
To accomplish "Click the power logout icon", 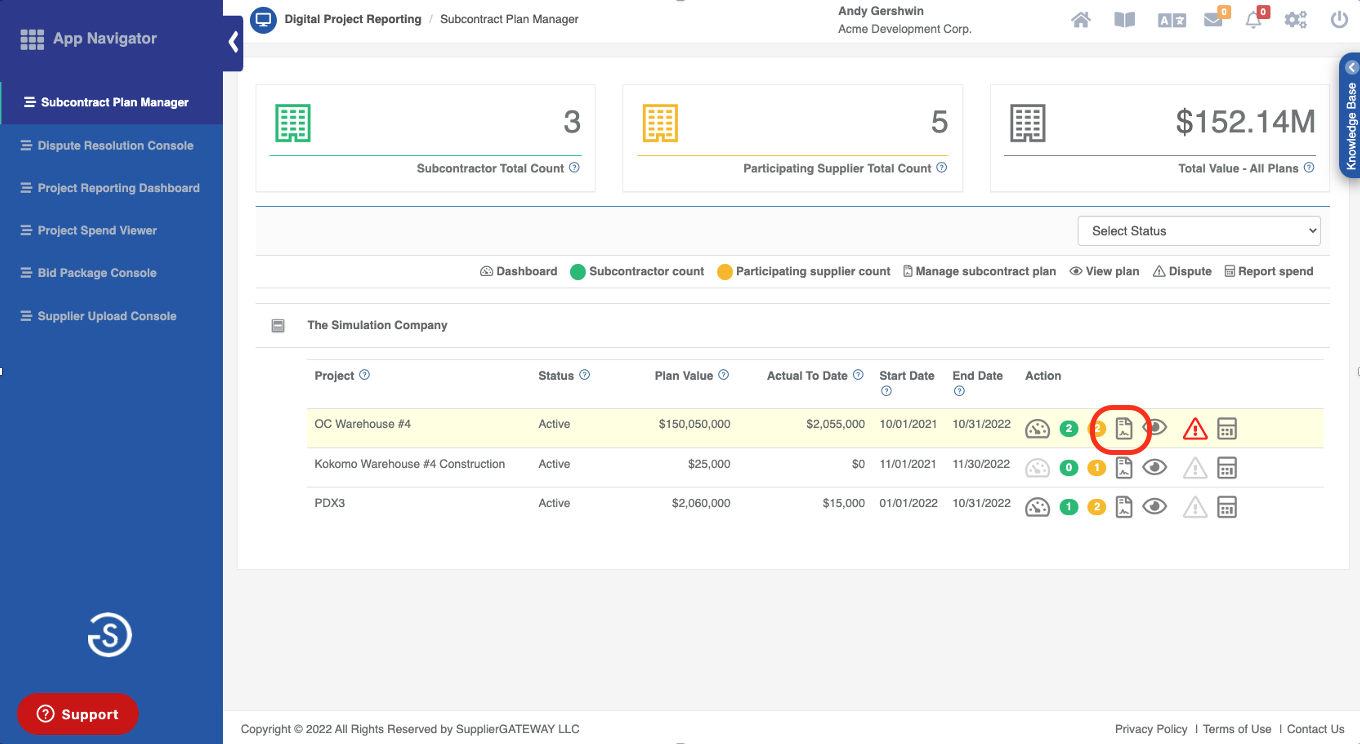I will coord(1339,20).
